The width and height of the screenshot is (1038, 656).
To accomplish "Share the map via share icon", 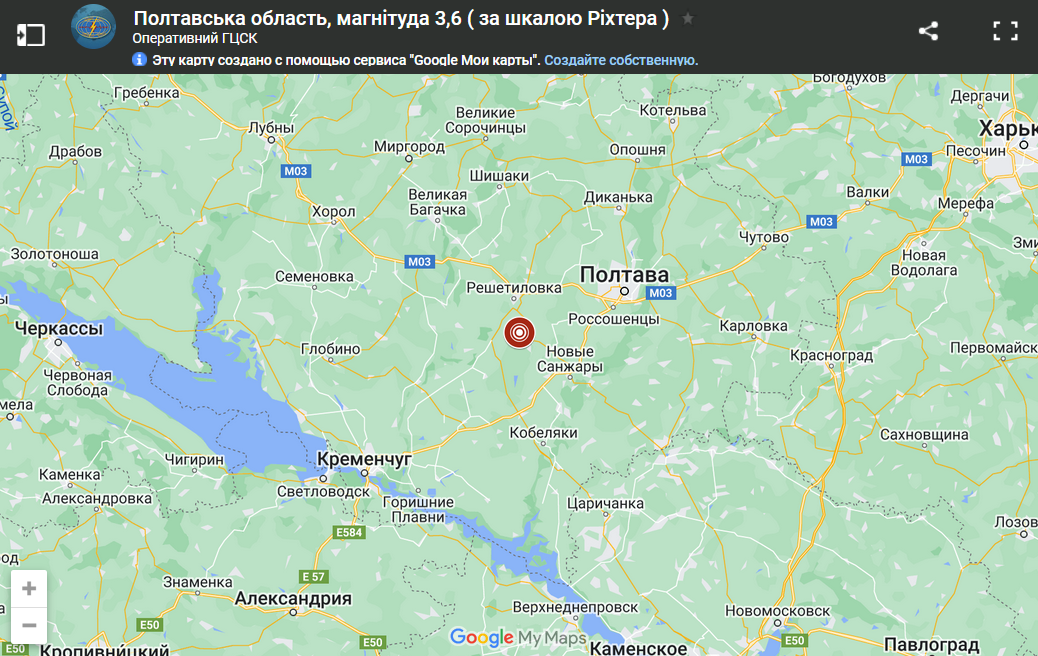I will (928, 30).
